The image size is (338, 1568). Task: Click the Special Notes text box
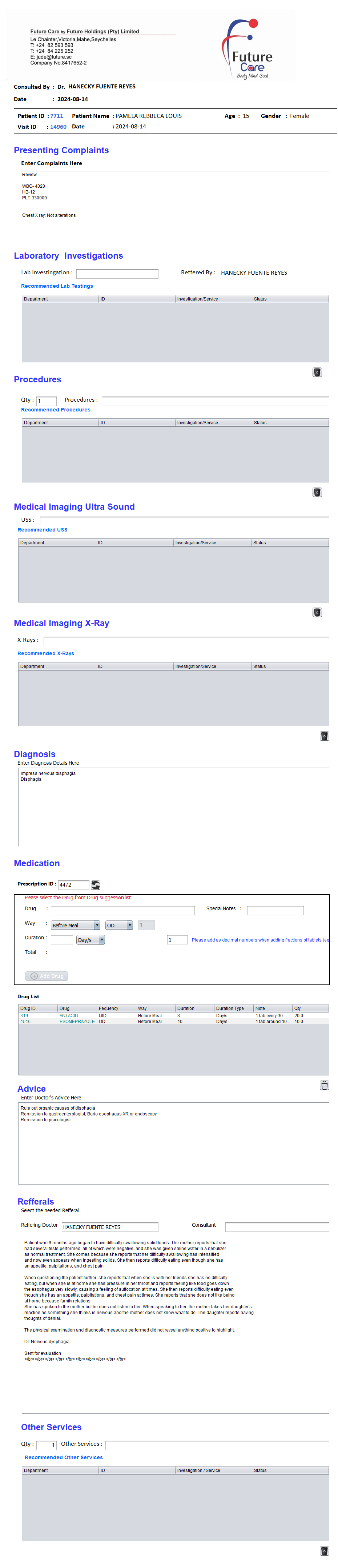point(275,910)
